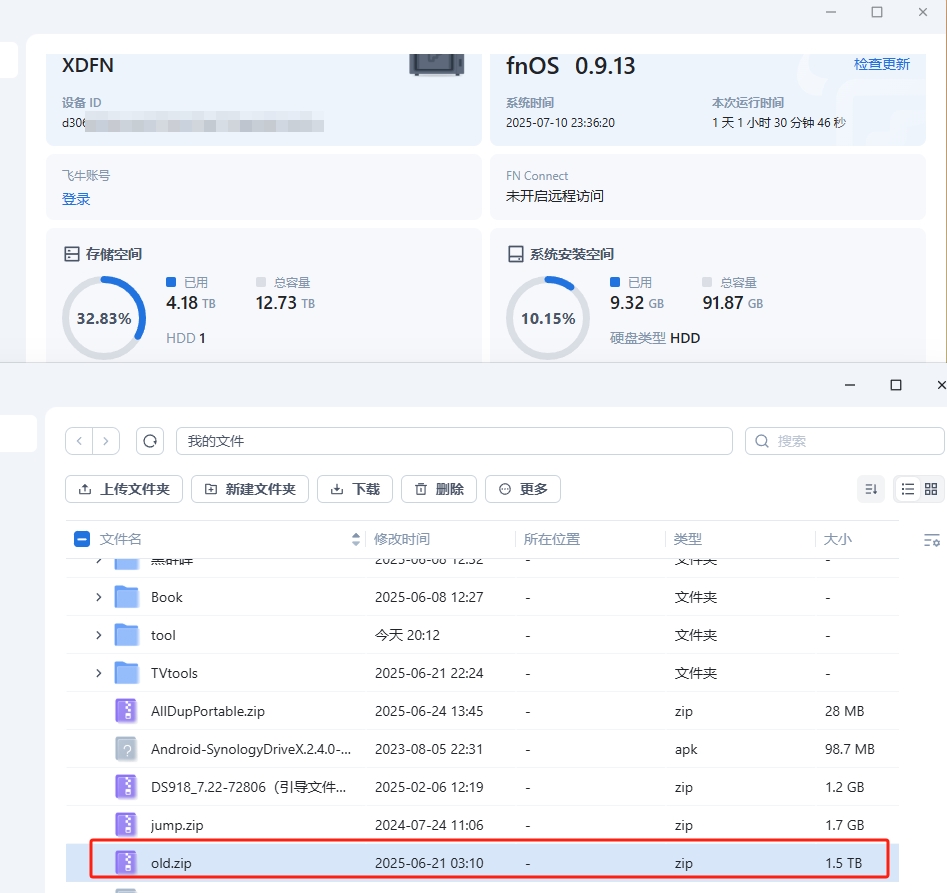
Task: Click the NAS device image
Action: point(437,65)
